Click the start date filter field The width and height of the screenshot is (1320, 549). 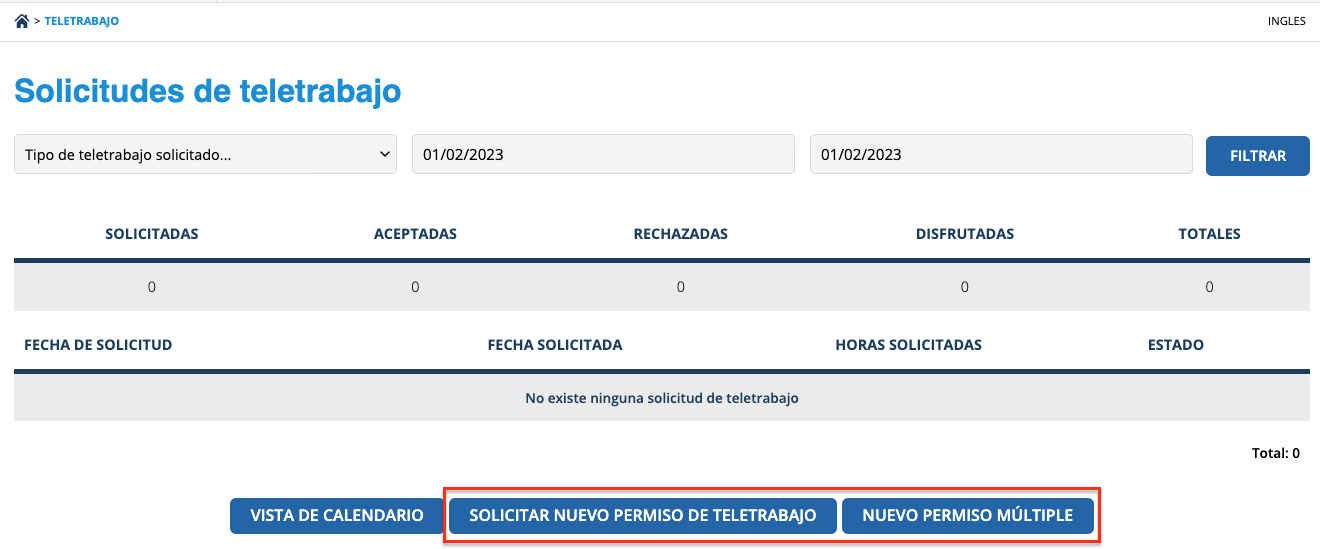(603, 154)
